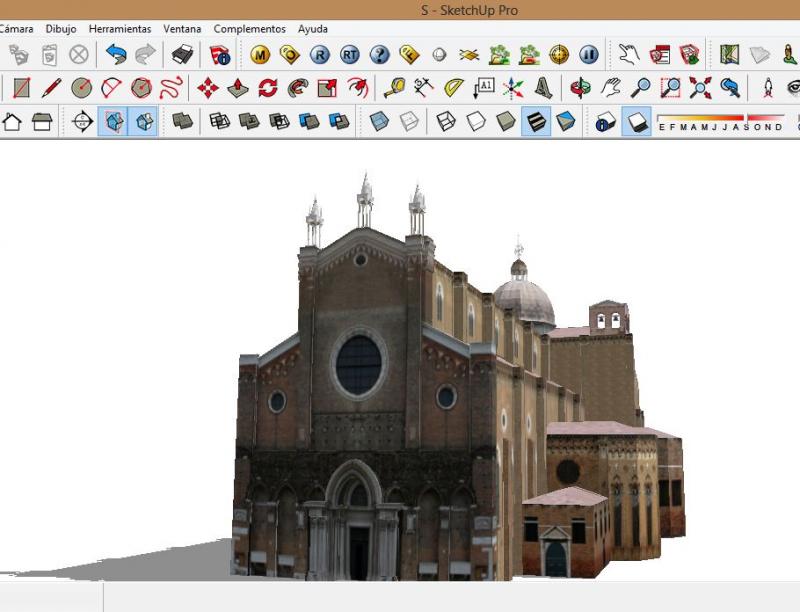The height and width of the screenshot is (612, 800).
Task: Select the Orbit tool
Action: 581,88
